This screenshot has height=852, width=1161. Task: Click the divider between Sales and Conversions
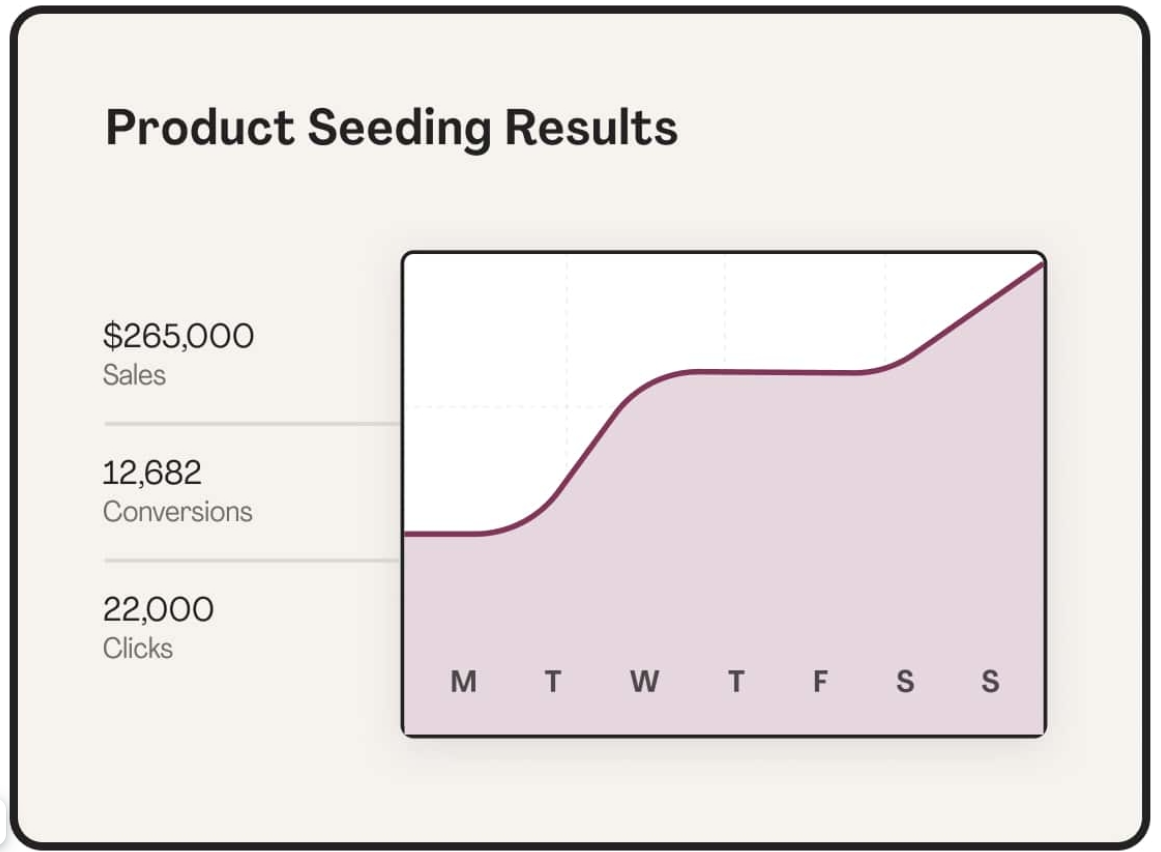pos(252,424)
